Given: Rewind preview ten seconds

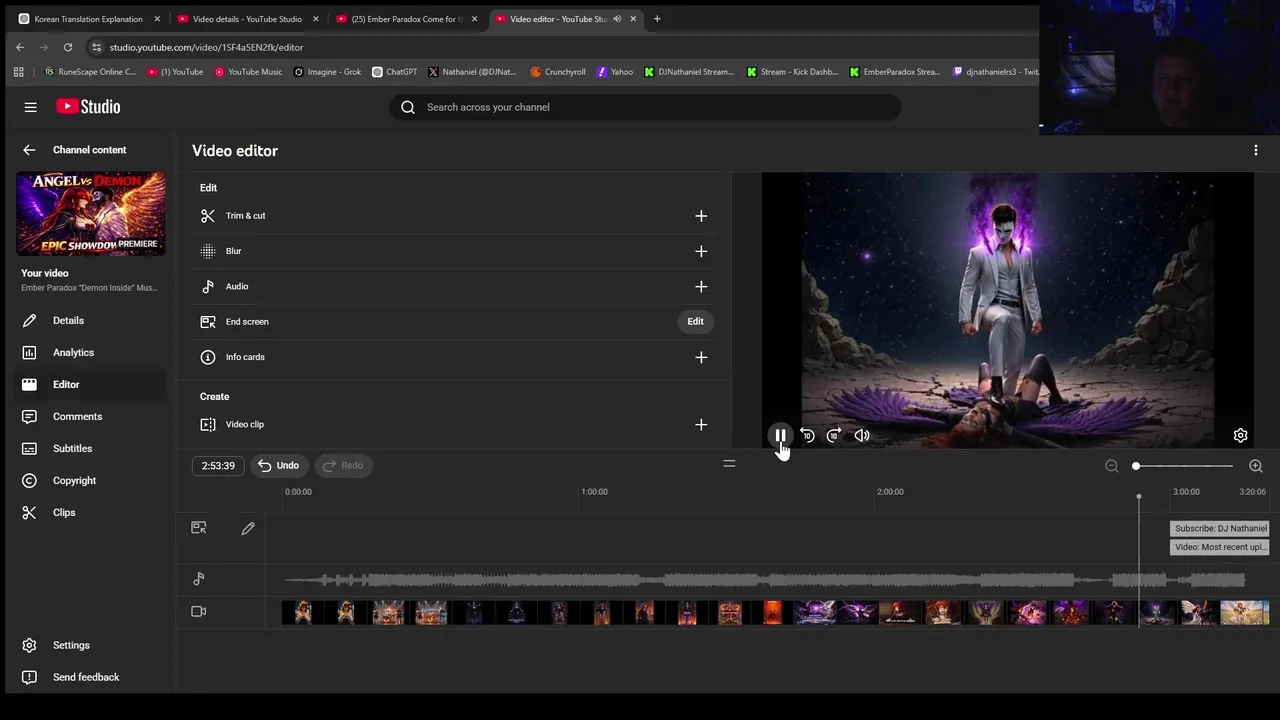Looking at the screenshot, I should point(807,435).
